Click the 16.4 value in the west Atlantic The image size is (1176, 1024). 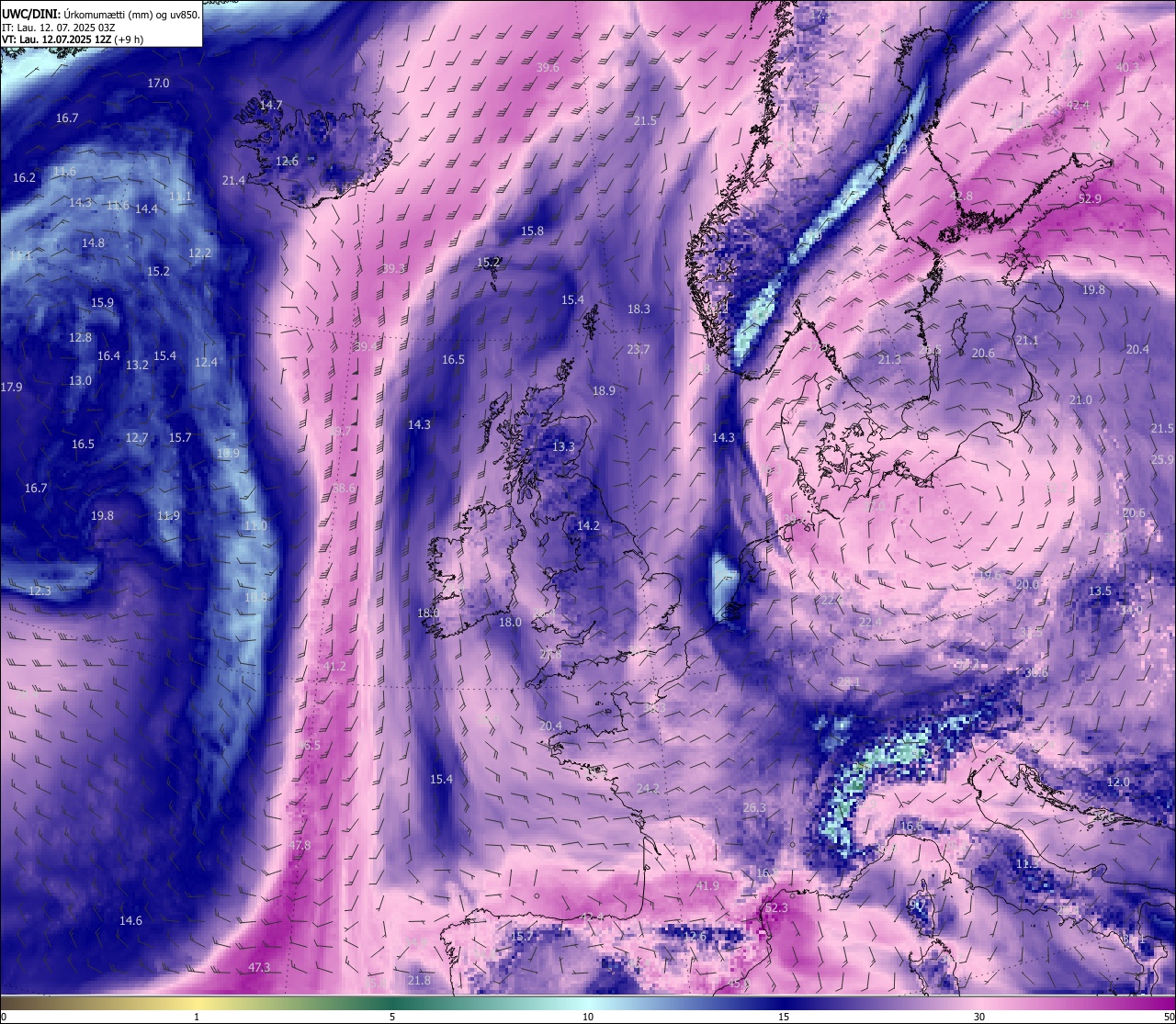point(108,356)
